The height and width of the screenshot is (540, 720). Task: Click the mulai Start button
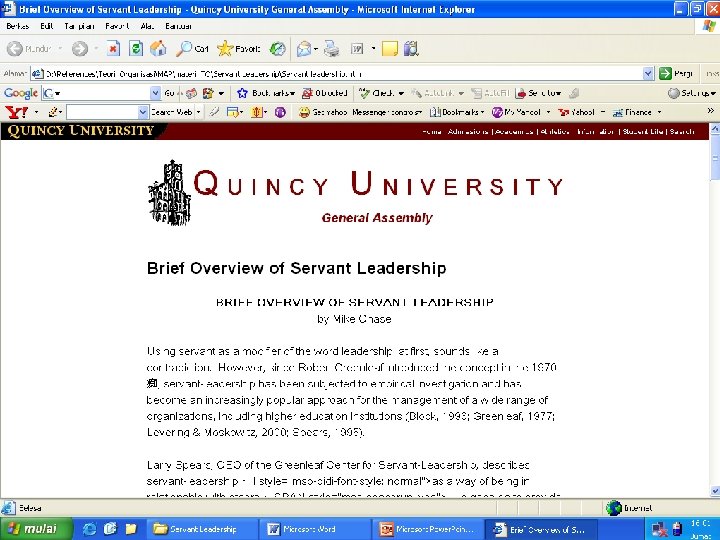point(36,529)
